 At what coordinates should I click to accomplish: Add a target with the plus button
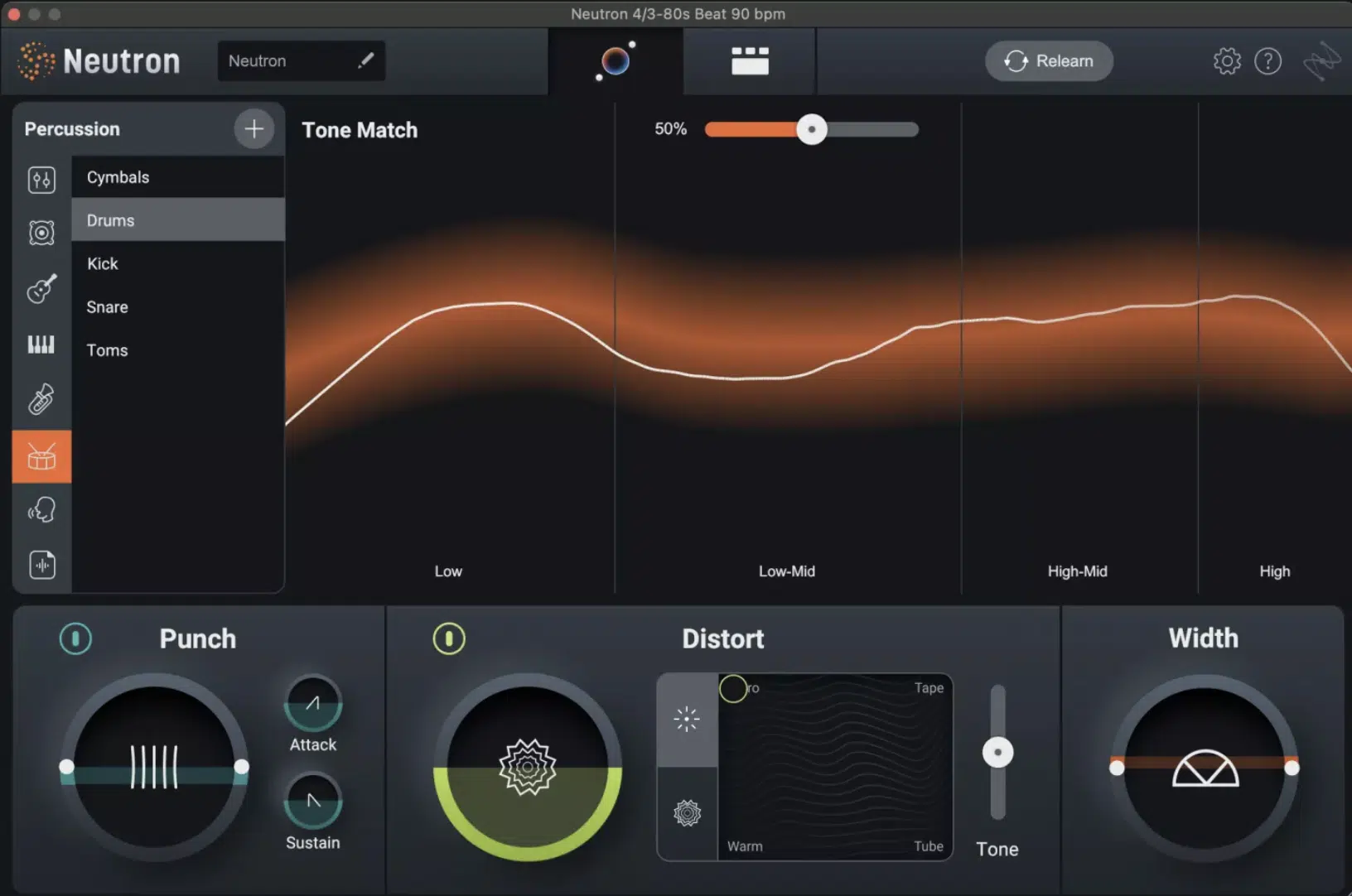[254, 128]
